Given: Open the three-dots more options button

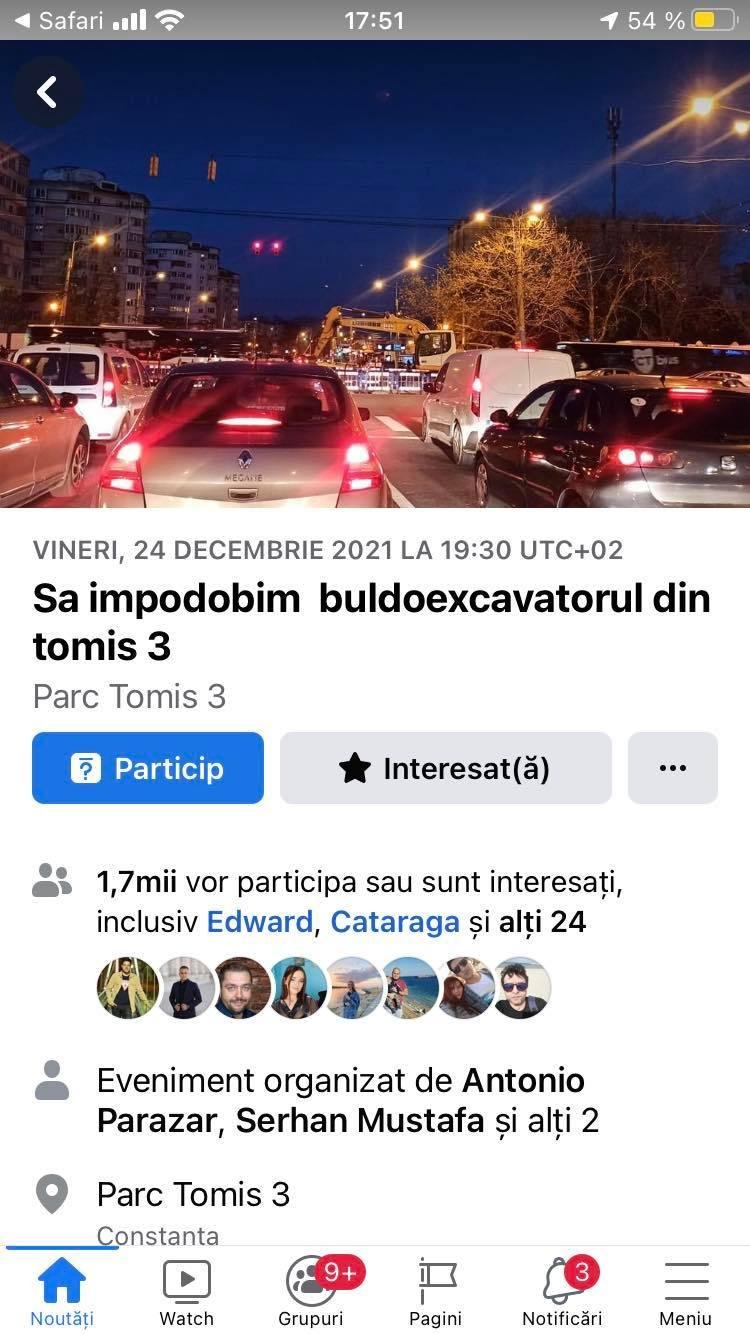Looking at the screenshot, I should tap(673, 768).
